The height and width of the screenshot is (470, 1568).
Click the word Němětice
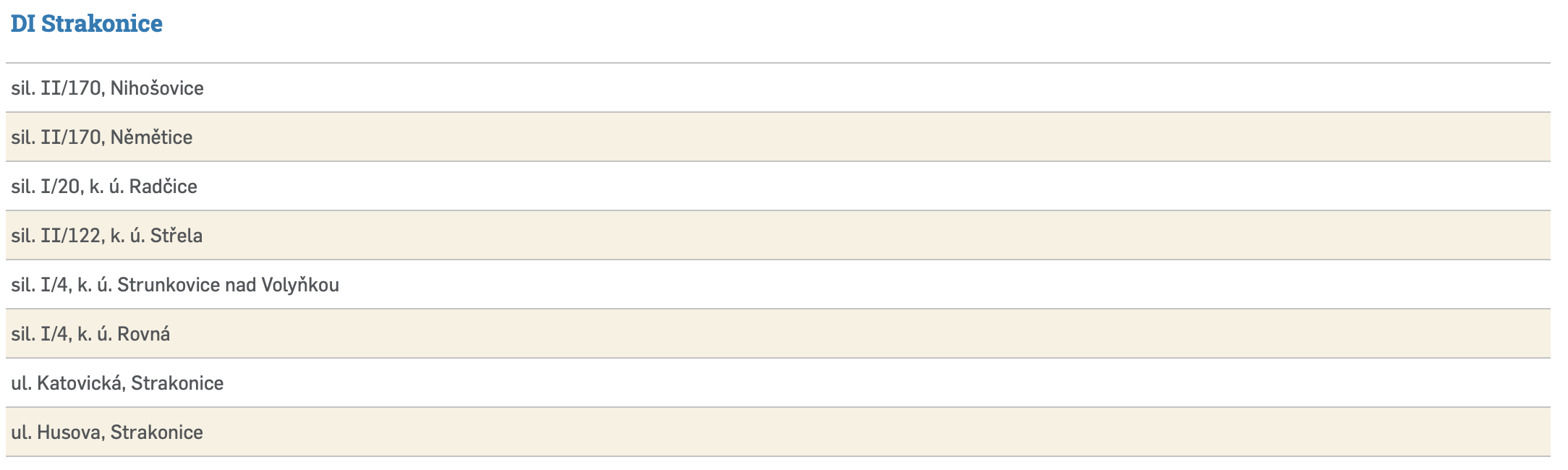tap(151, 137)
